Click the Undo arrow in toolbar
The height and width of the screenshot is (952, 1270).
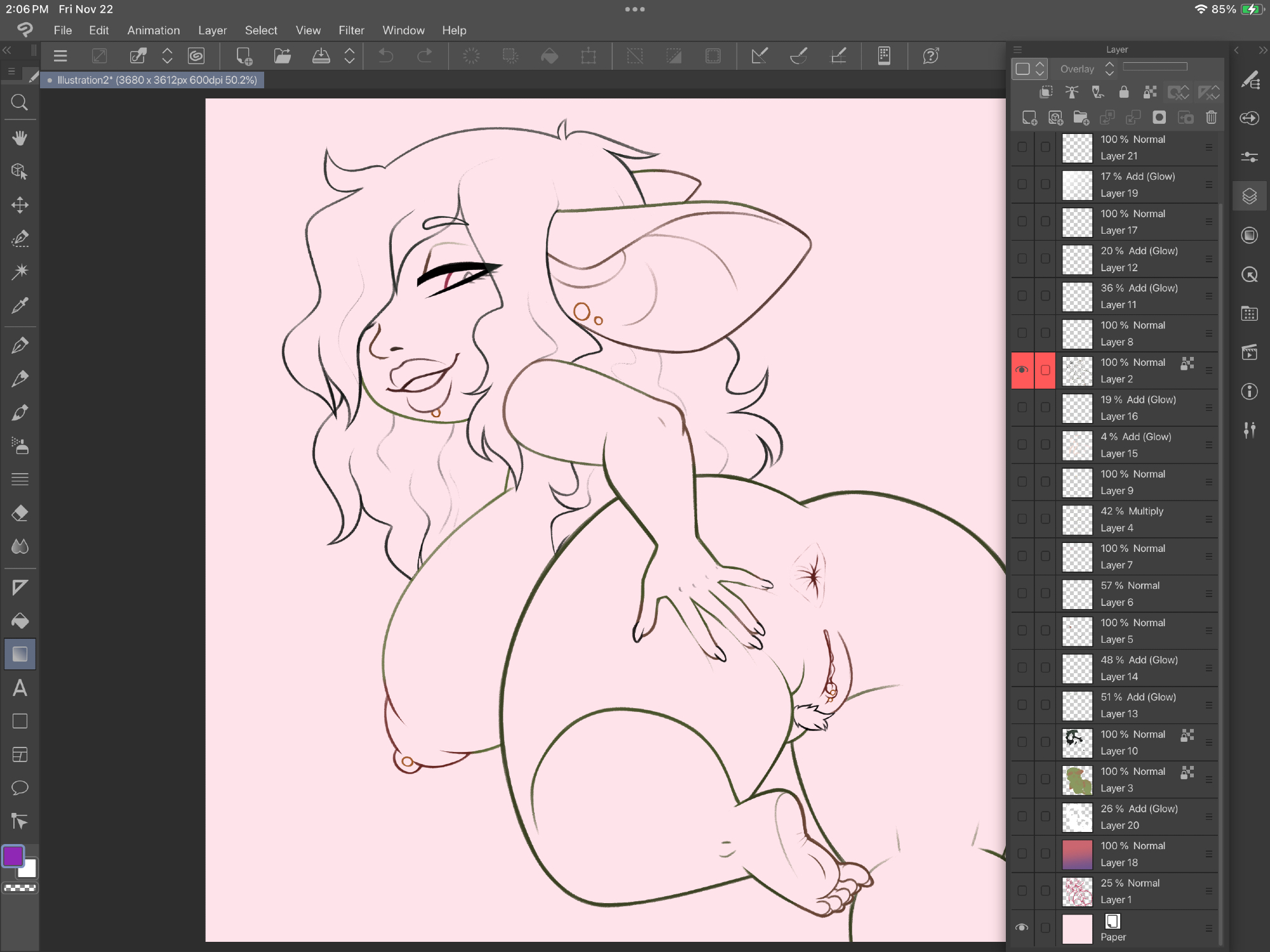385,56
